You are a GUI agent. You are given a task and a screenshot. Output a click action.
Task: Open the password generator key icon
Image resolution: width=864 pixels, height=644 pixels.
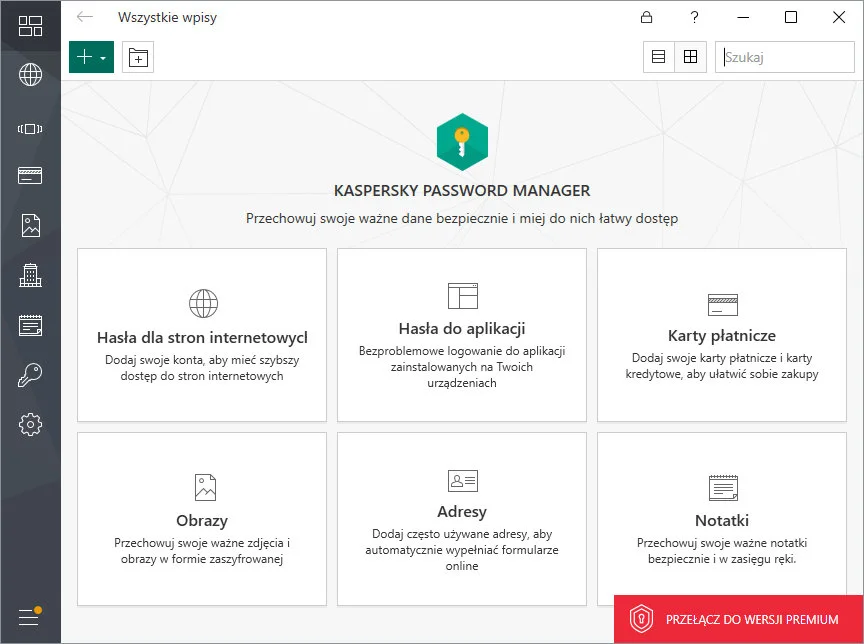[x=30, y=375]
